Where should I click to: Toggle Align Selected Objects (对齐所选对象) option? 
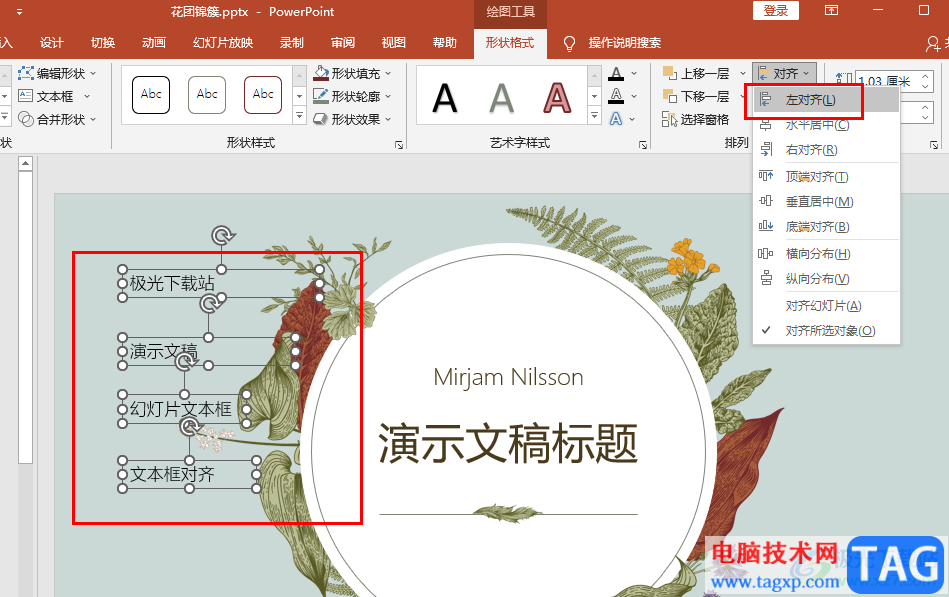826,331
